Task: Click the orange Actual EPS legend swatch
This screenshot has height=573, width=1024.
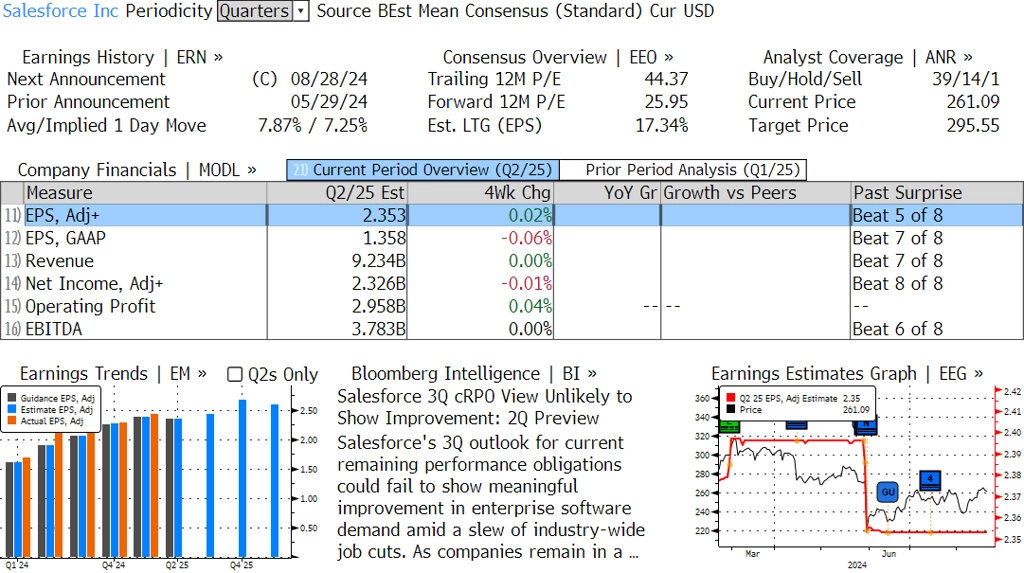Action: pos(12,421)
